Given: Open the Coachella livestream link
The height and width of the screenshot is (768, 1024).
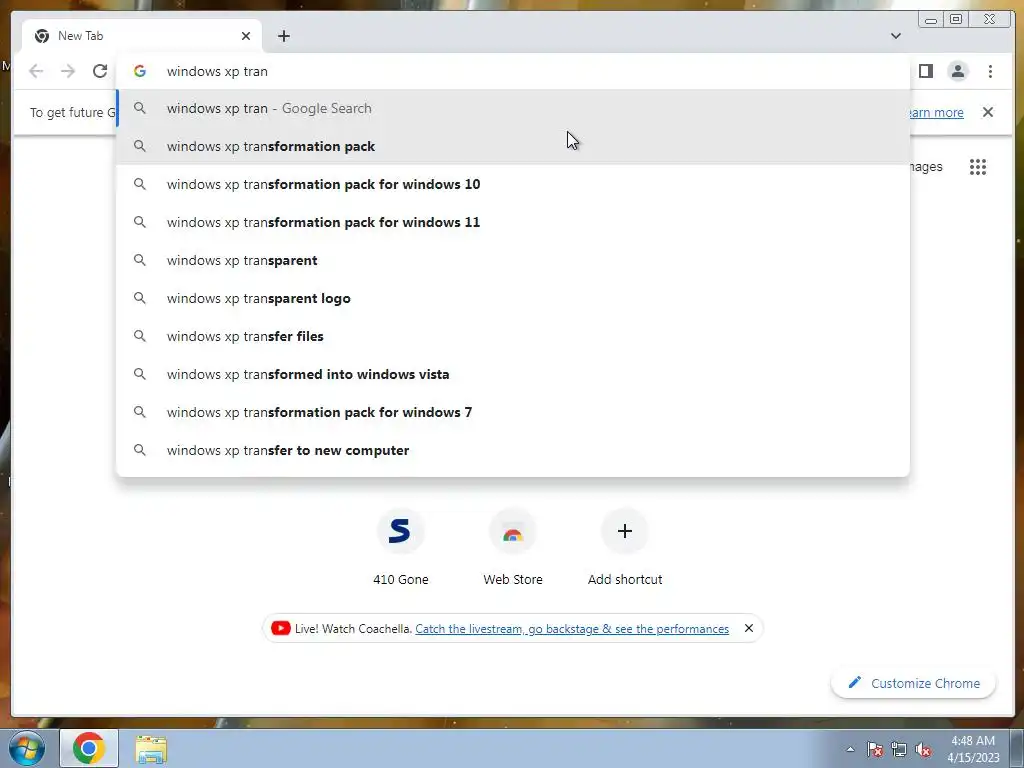Looking at the screenshot, I should coord(572,629).
